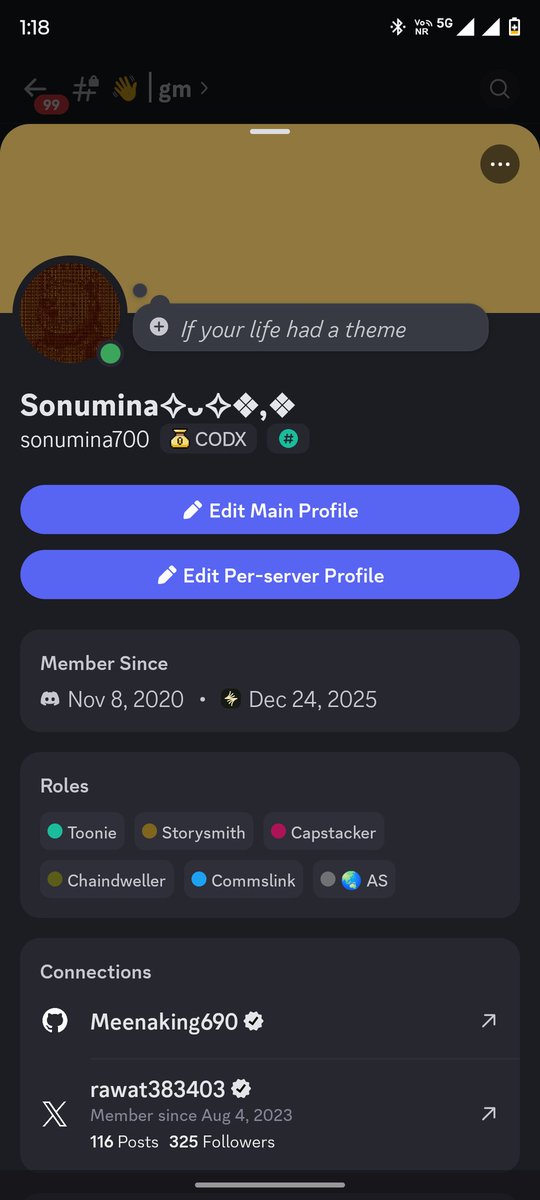
Task: Open the search magnifier icon
Action: coord(499,89)
